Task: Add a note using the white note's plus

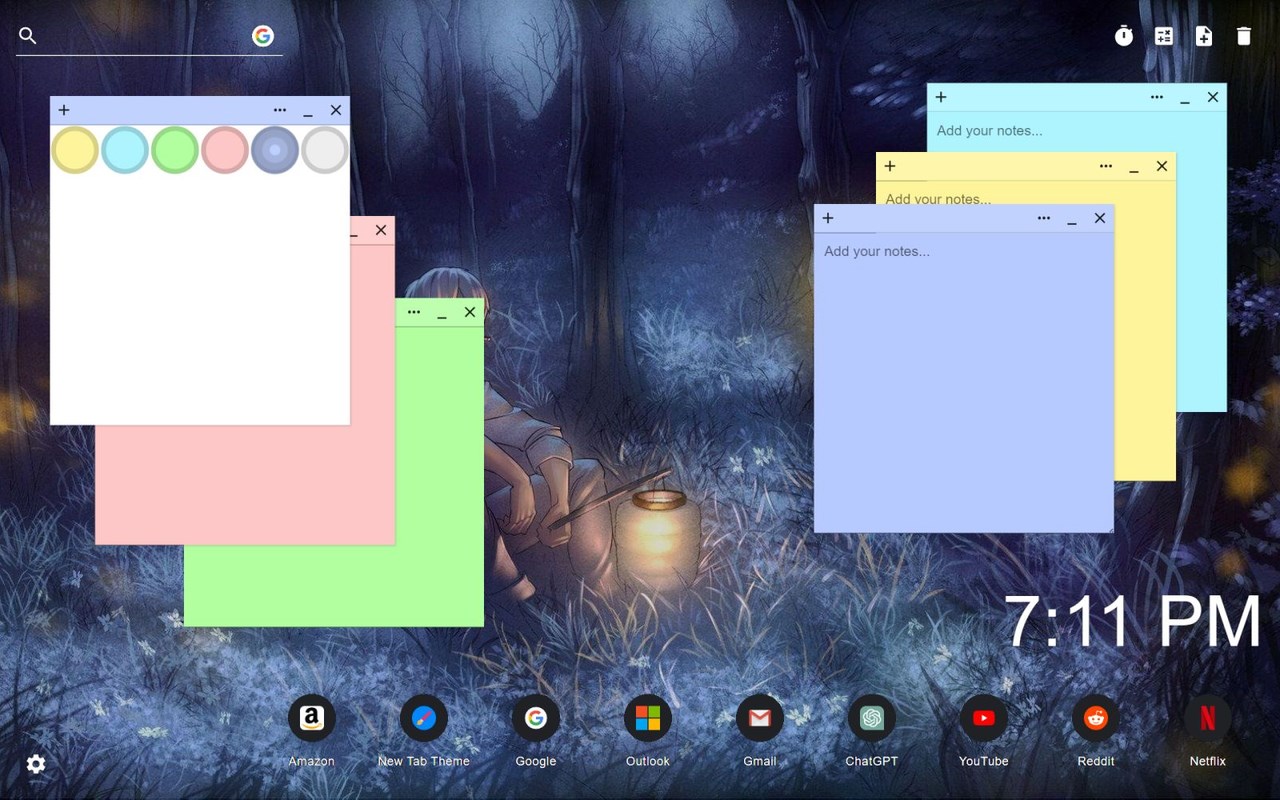Action: pyautogui.click(x=64, y=110)
